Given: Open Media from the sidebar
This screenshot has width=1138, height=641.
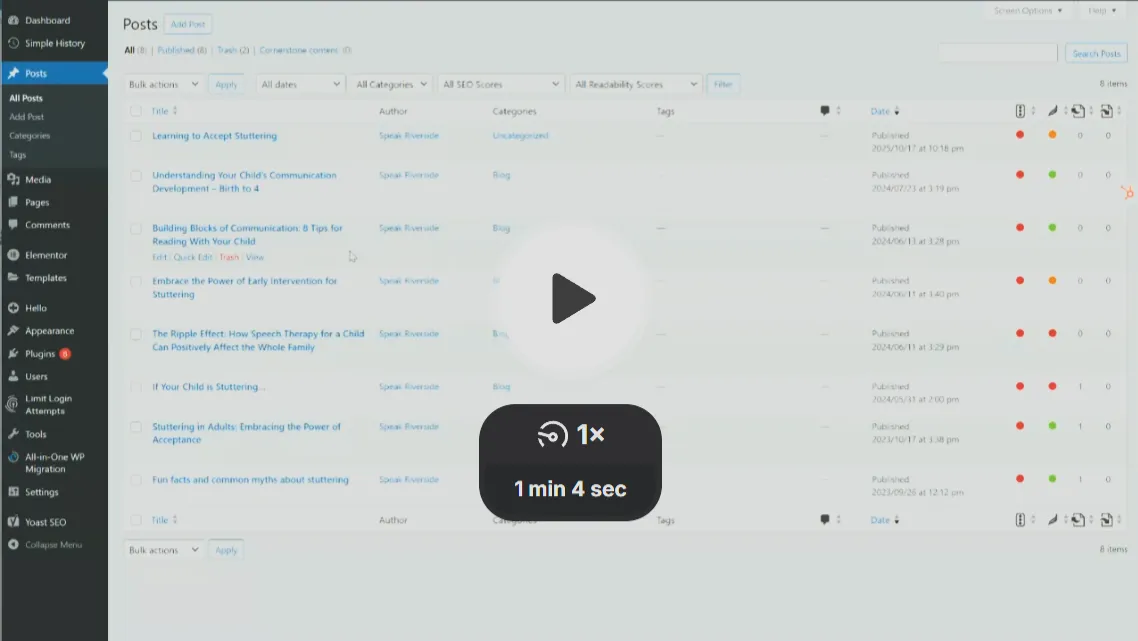Looking at the screenshot, I should pyautogui.click(x=38, y=180).
